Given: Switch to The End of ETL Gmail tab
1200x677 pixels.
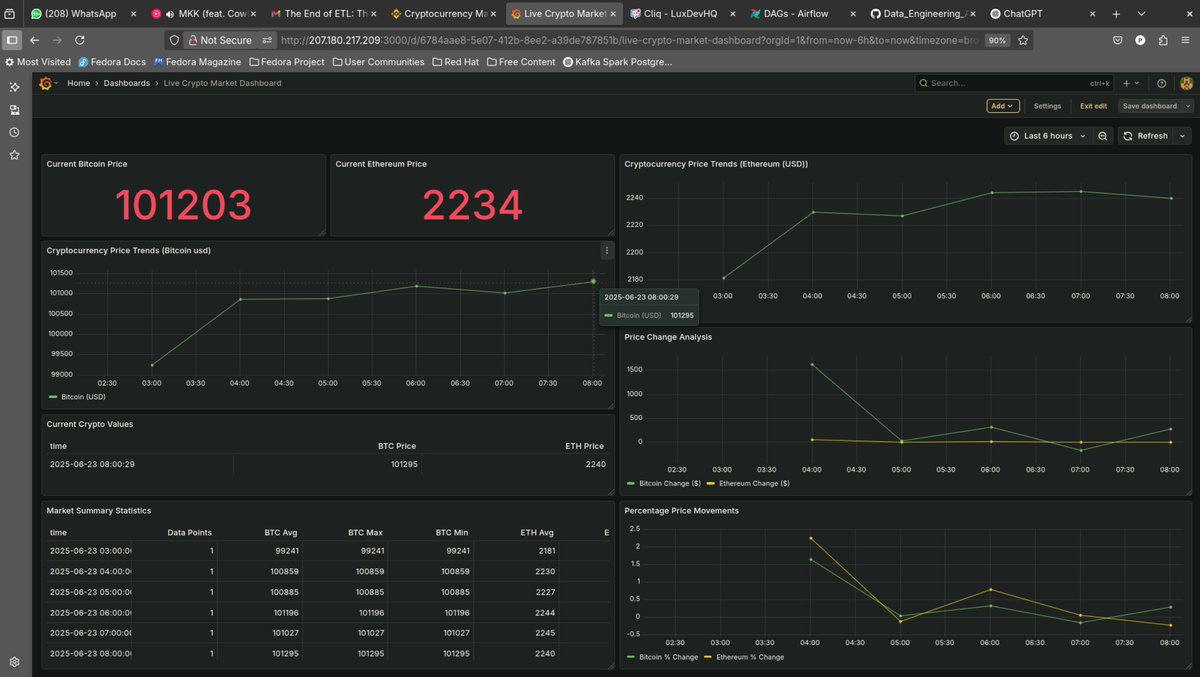Looking at the screenshot, I should click(323, 14).
